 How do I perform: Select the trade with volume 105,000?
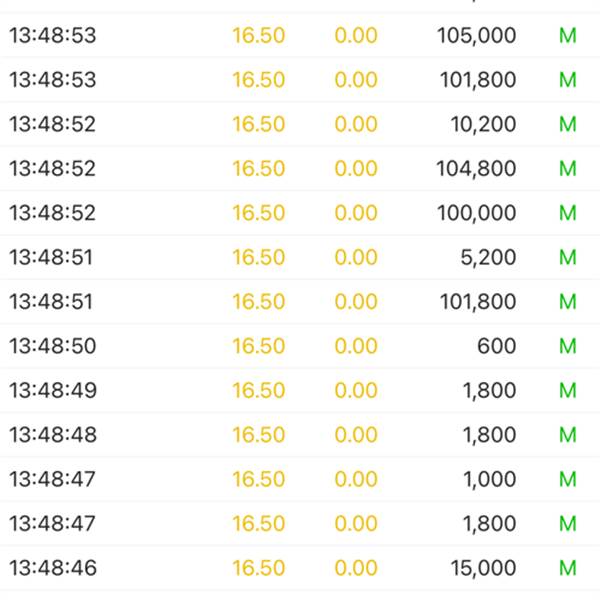coord(476,36)
